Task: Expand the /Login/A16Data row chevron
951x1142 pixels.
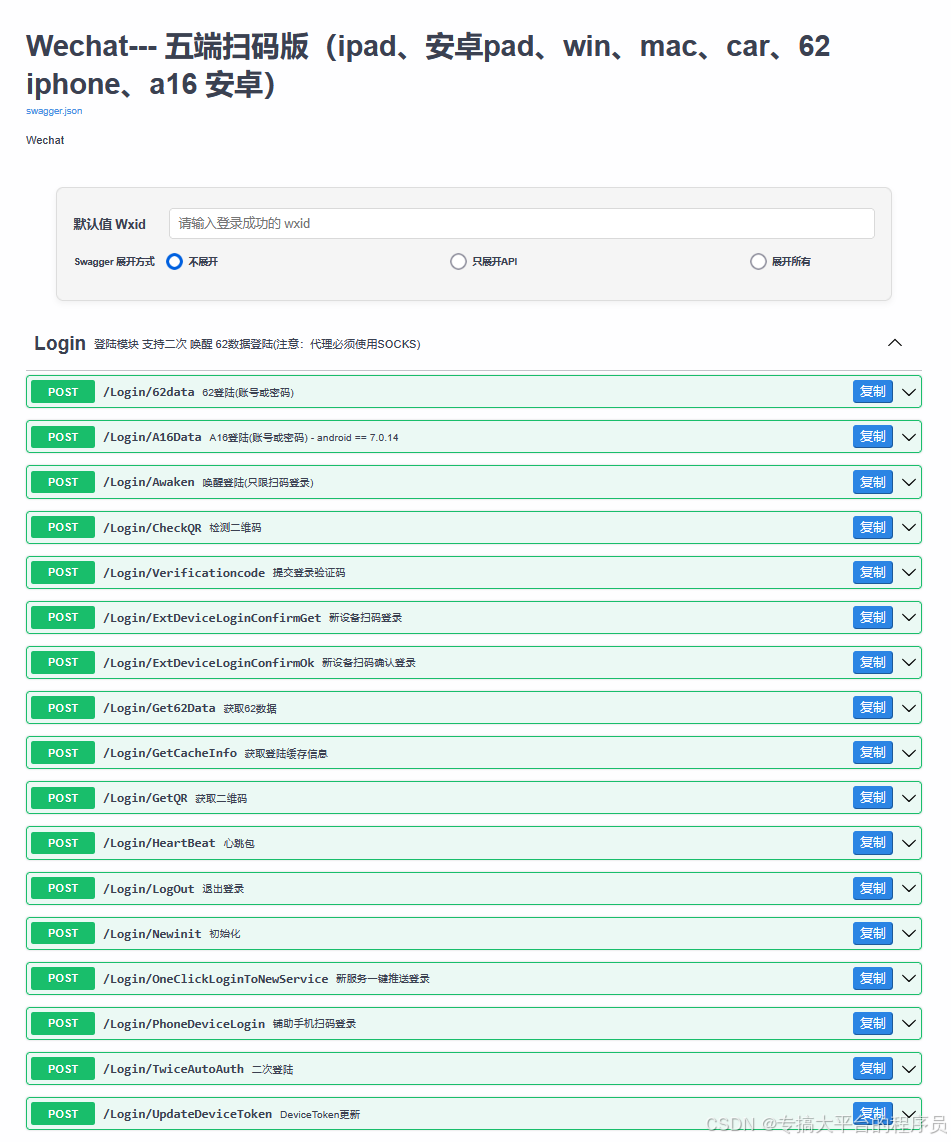Action: click(909, 437)
